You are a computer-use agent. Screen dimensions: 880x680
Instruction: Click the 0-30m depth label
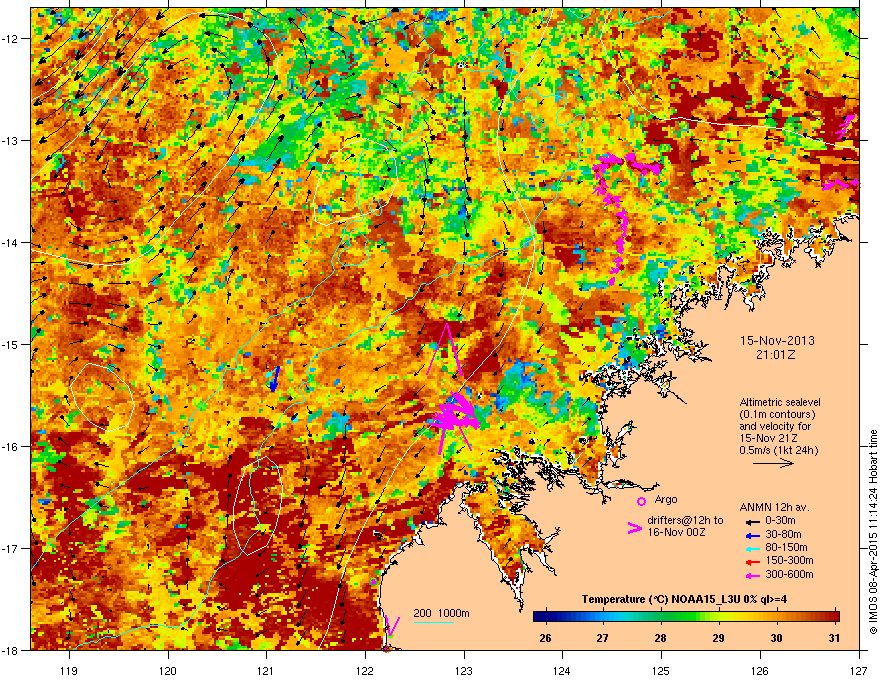(x=780, y=521)
